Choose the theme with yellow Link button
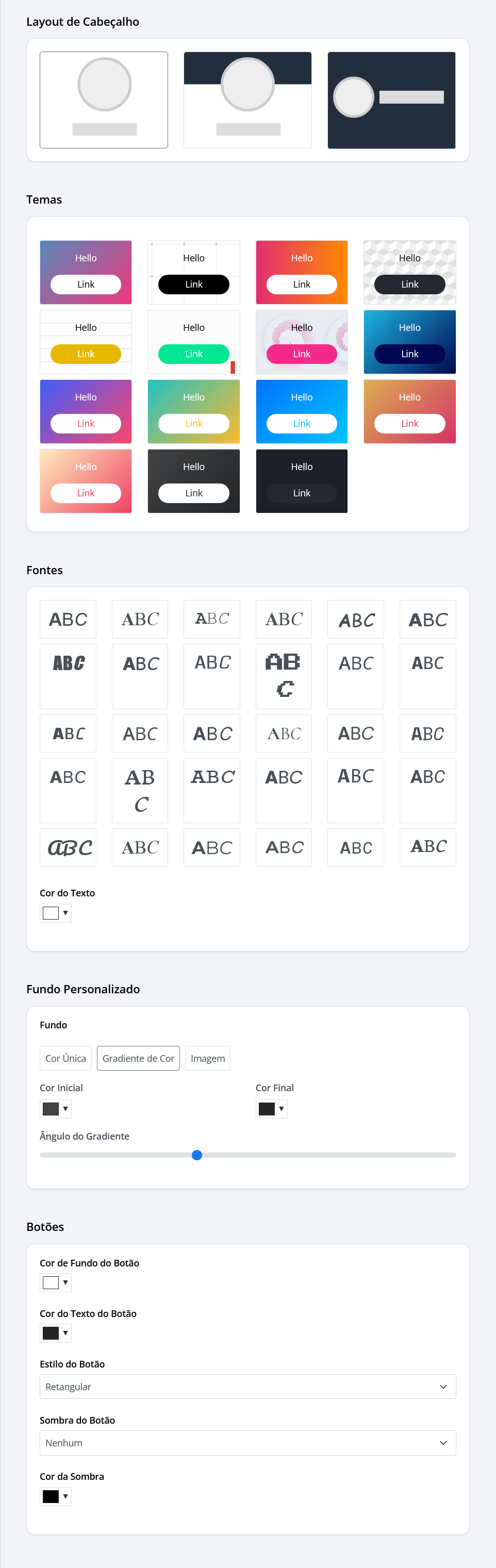This screenshot has height=1568, width=496. pos(86,341)
